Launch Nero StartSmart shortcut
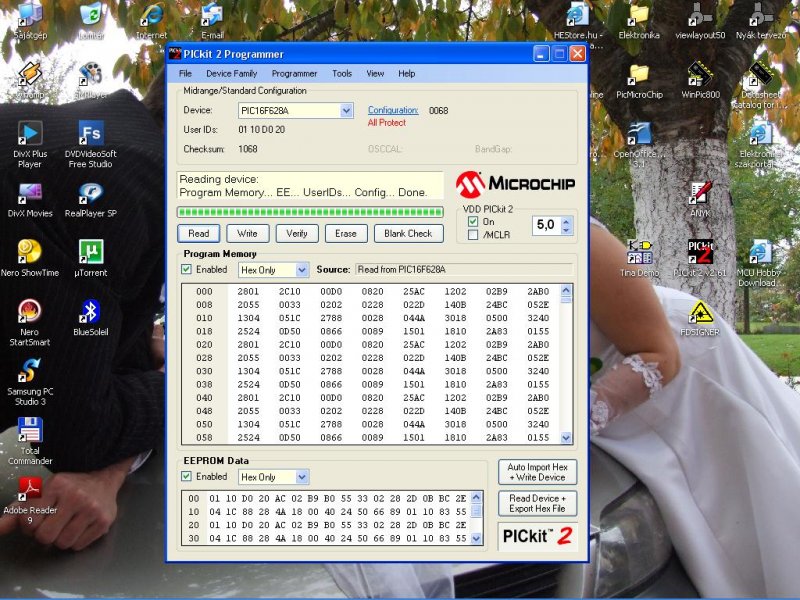The height and width of the screenshot is (600, 800). (30, 322)
